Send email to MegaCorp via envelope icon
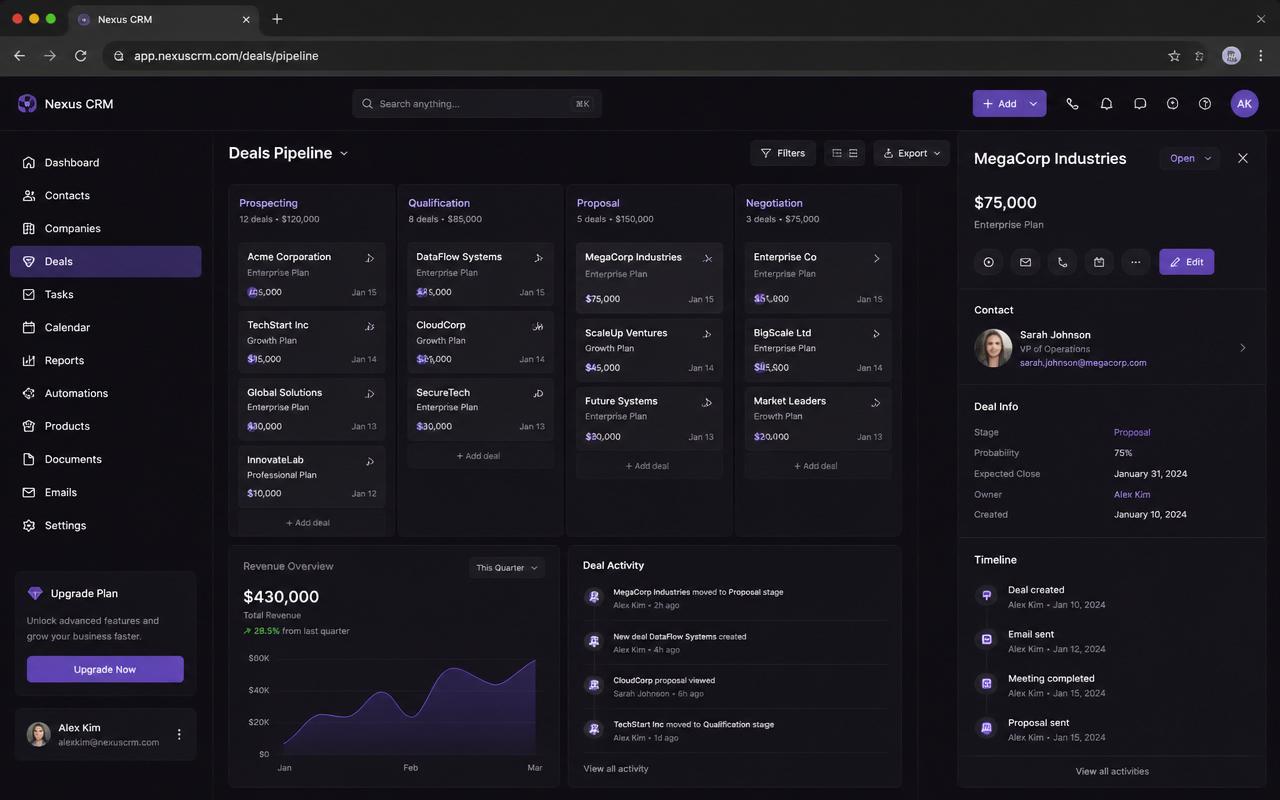The width and height of the screenshot is (1280, 800). 1025,262
